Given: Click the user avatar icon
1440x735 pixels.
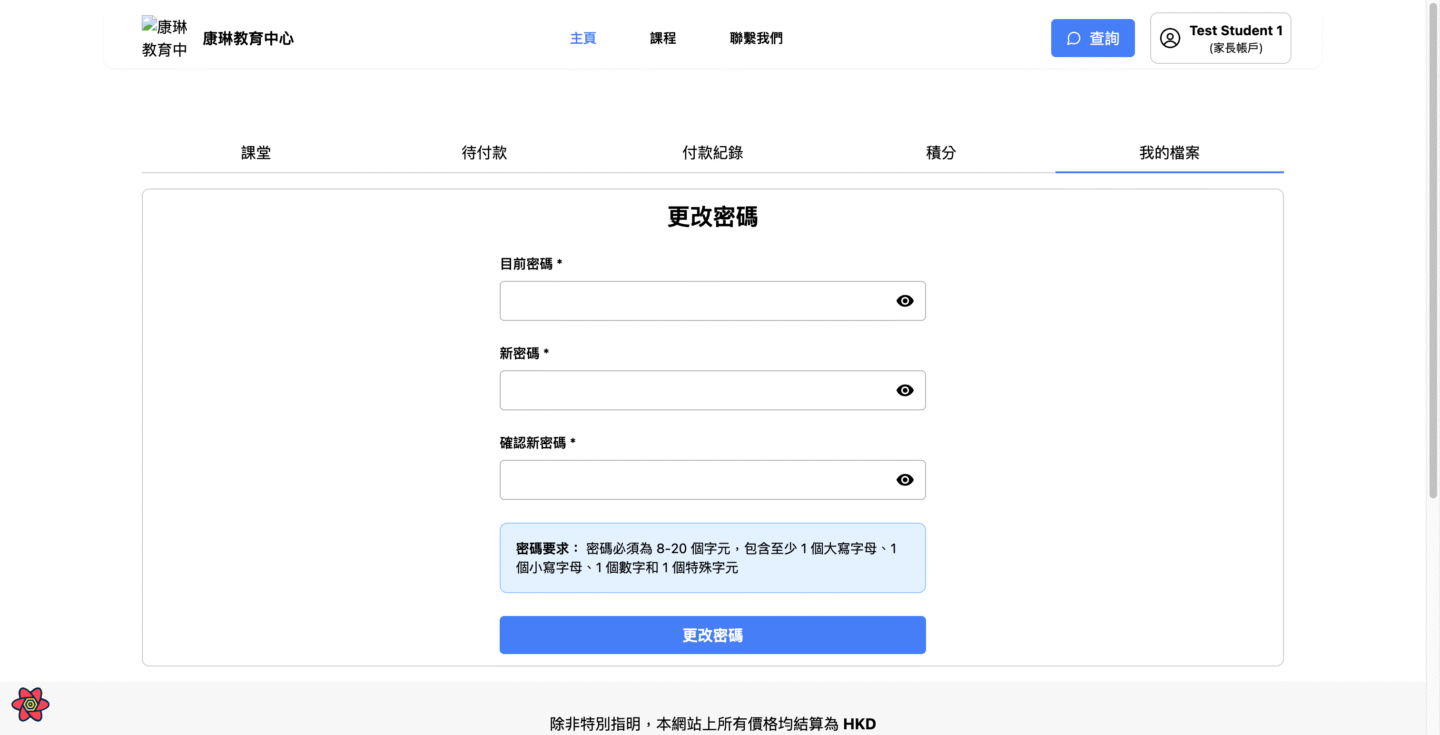Looking at the screenshot, I should [x=1169, y=38].
